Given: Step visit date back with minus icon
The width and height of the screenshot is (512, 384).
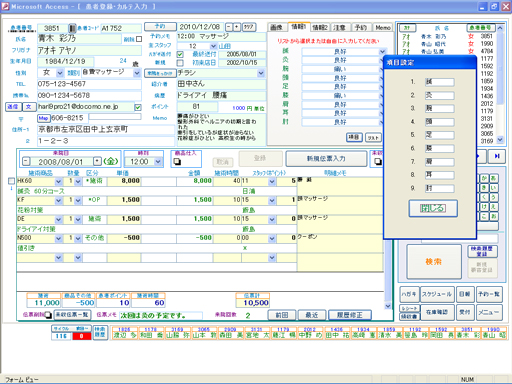Looking at the screenshot, I should tap(26, 161).
